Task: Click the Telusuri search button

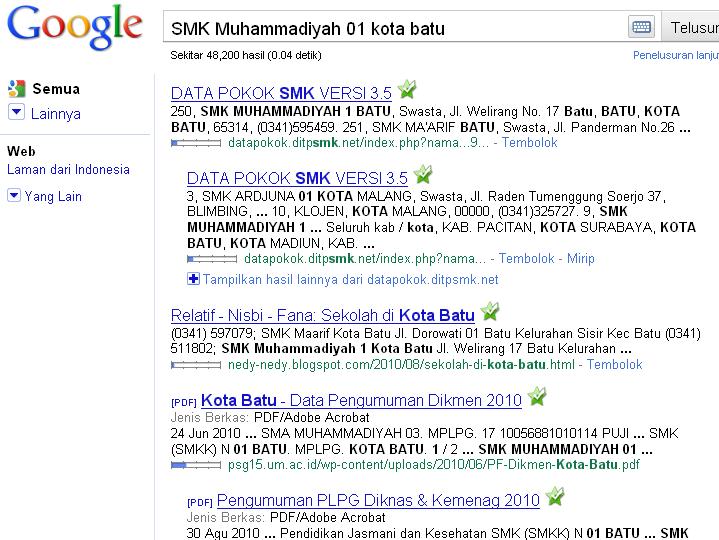Action: pos(691,28)
